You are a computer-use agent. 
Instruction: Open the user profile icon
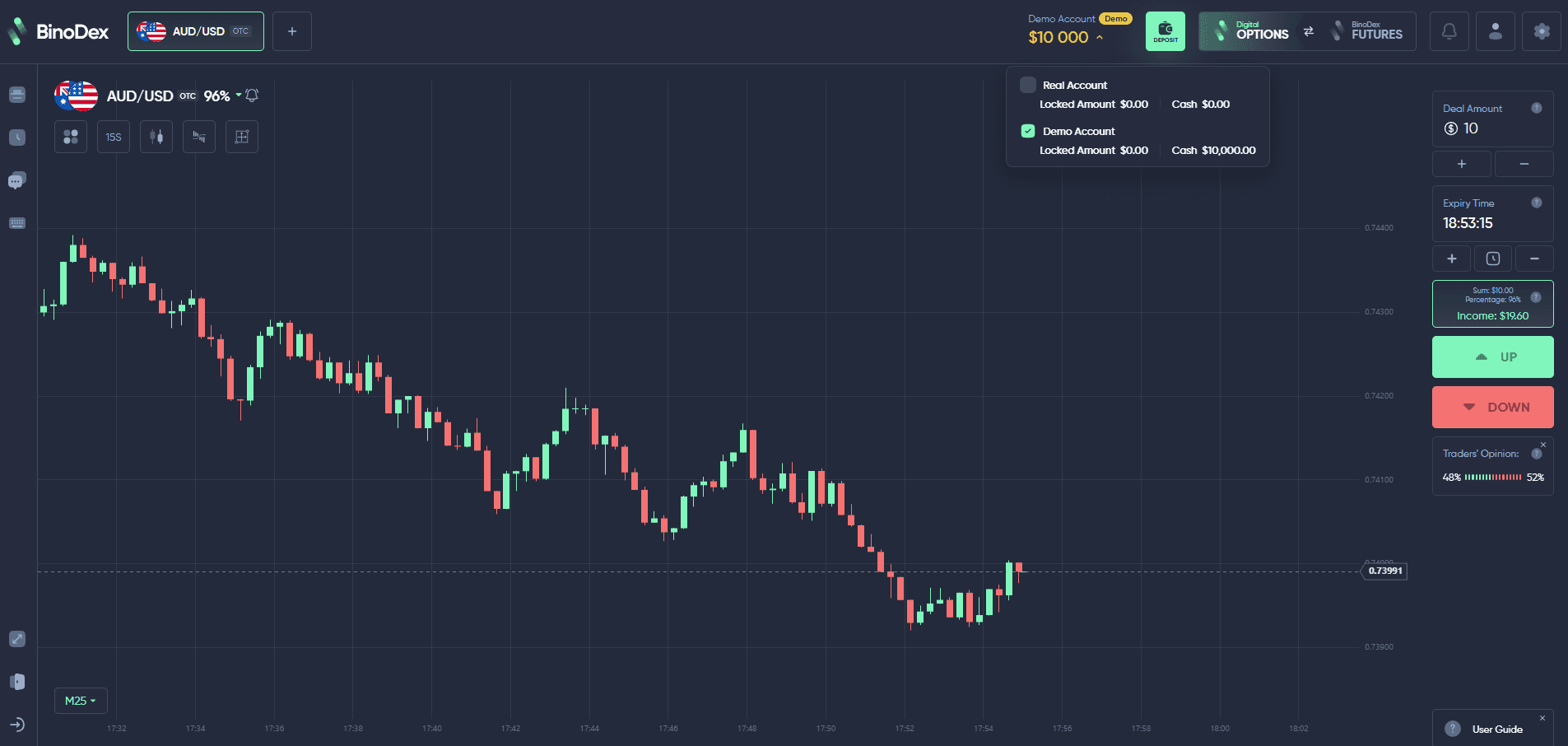pyautogui.click(x=1495, y=31)
